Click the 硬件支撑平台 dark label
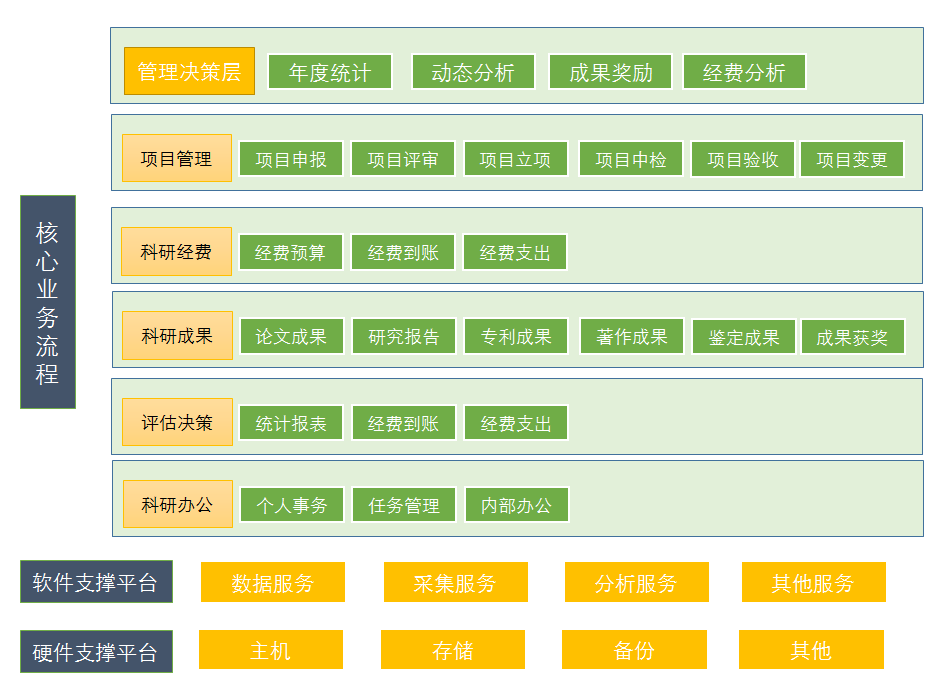 96,652
